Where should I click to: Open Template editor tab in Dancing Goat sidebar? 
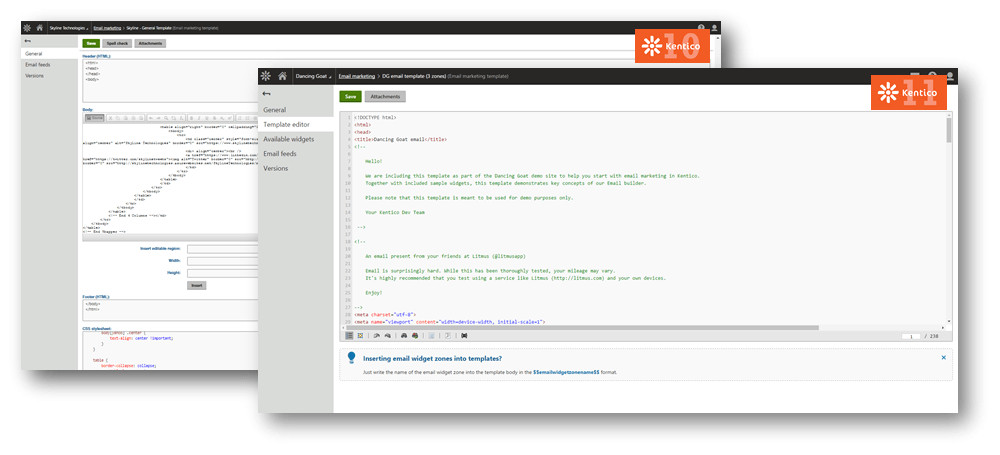[x=296, y=124]
